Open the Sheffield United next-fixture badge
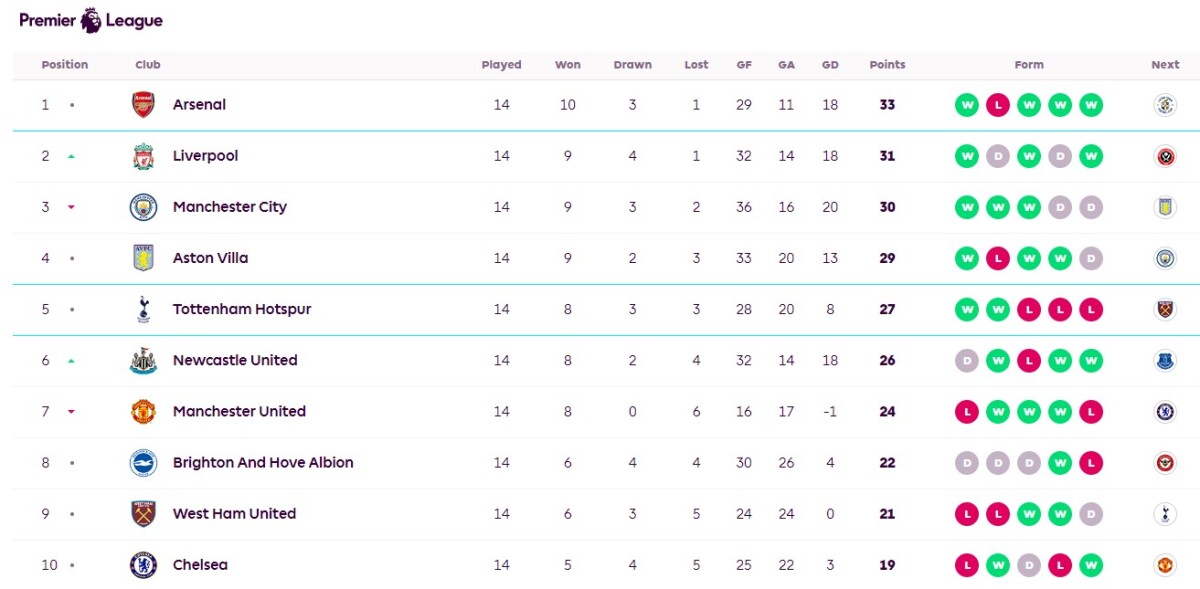This screenshot has height=589, width=1200. pyautogui.click(x=1165, y=156)
